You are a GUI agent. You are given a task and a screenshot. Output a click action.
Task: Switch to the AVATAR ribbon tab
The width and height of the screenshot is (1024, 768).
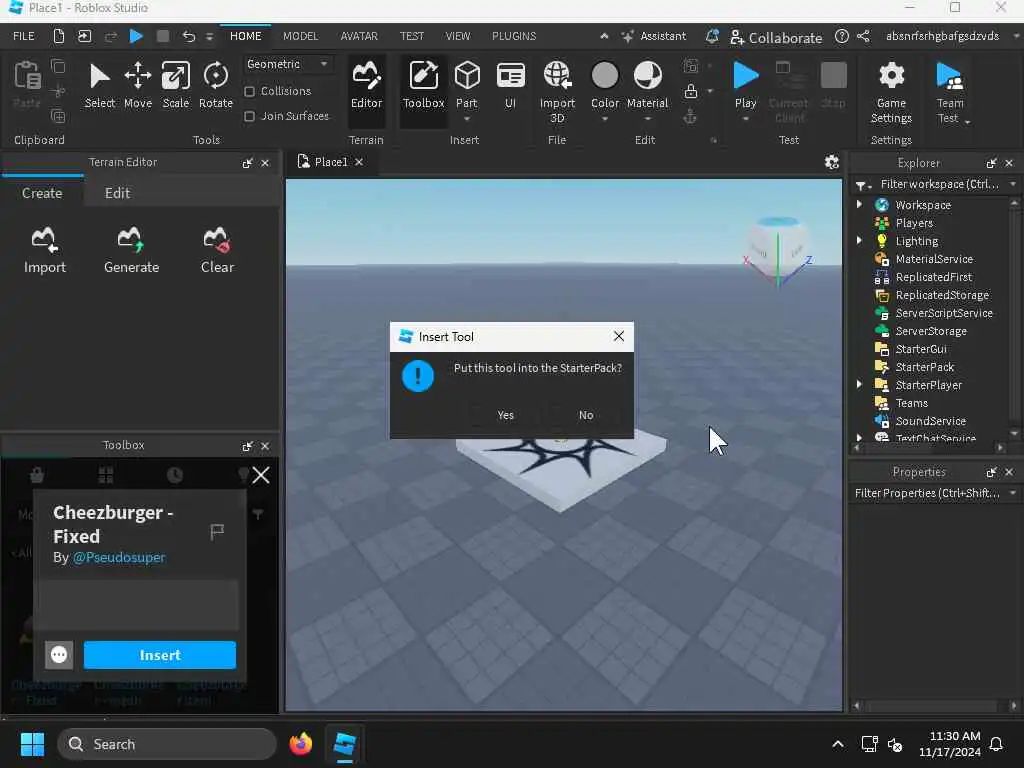(359, 37)
